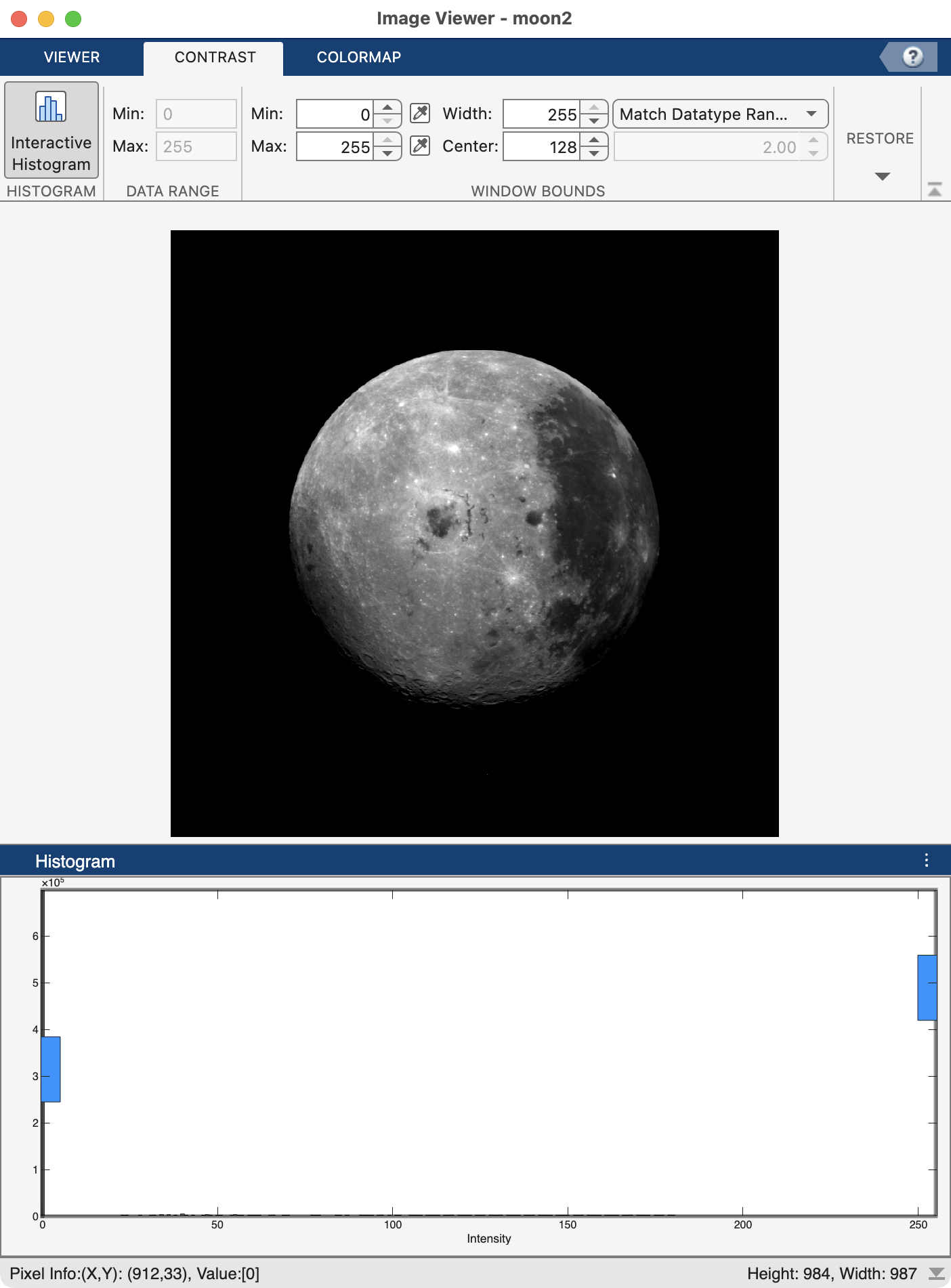Click the moon image in viewer
951x1288 pixels.
[474, 534]
